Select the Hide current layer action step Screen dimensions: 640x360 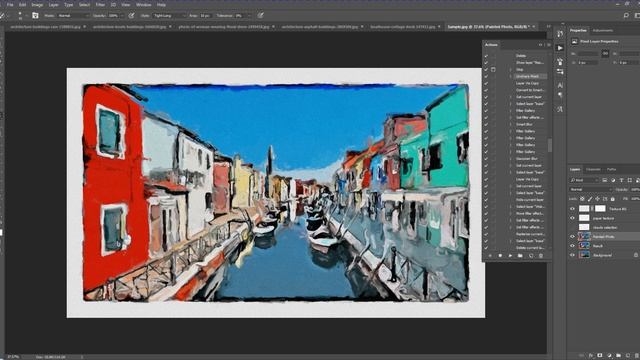coord(530,200)
